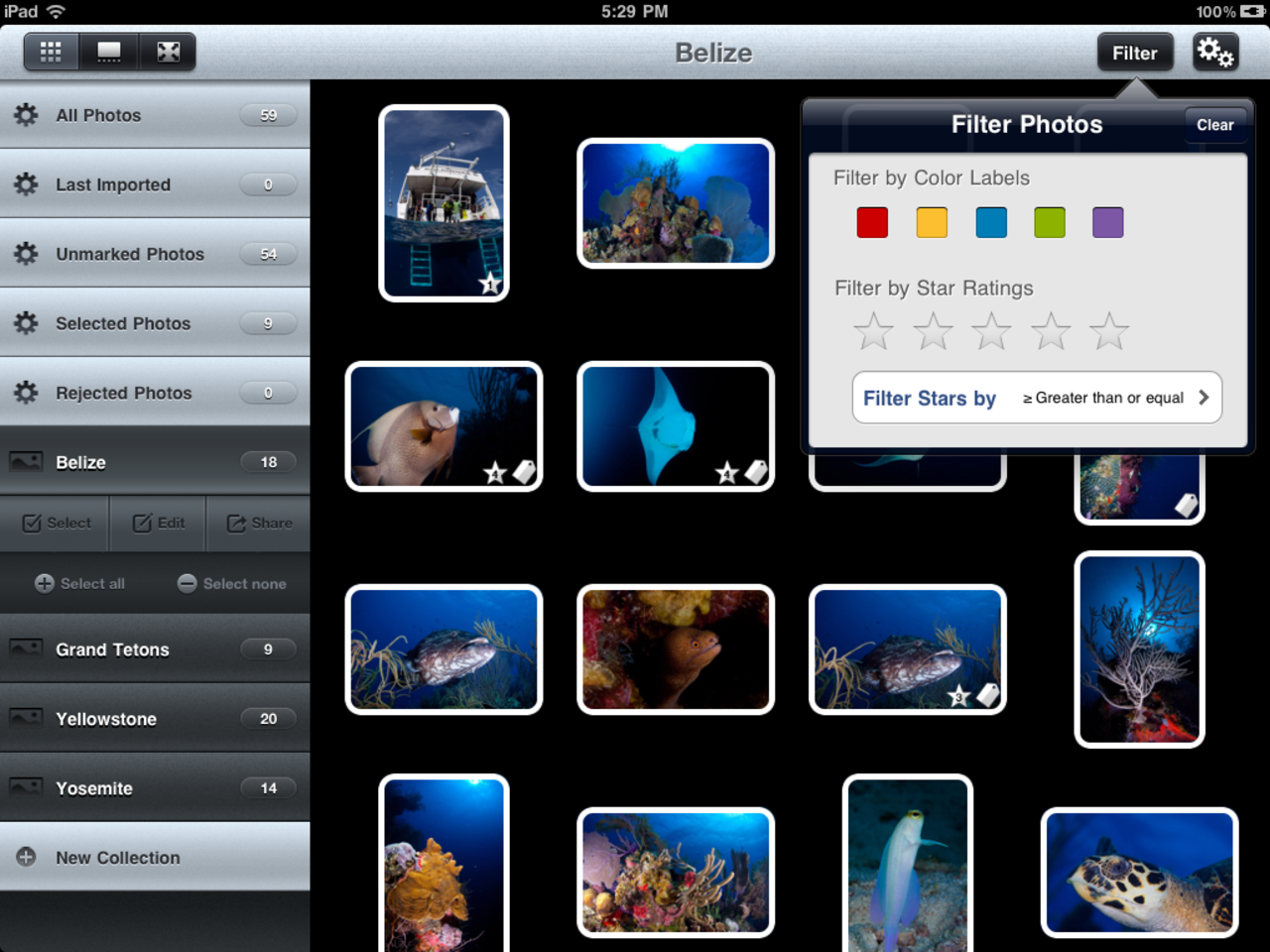The image size is (1270, 952).
Task: Open the Filter Stars by option
Action: click(1036, 398)
